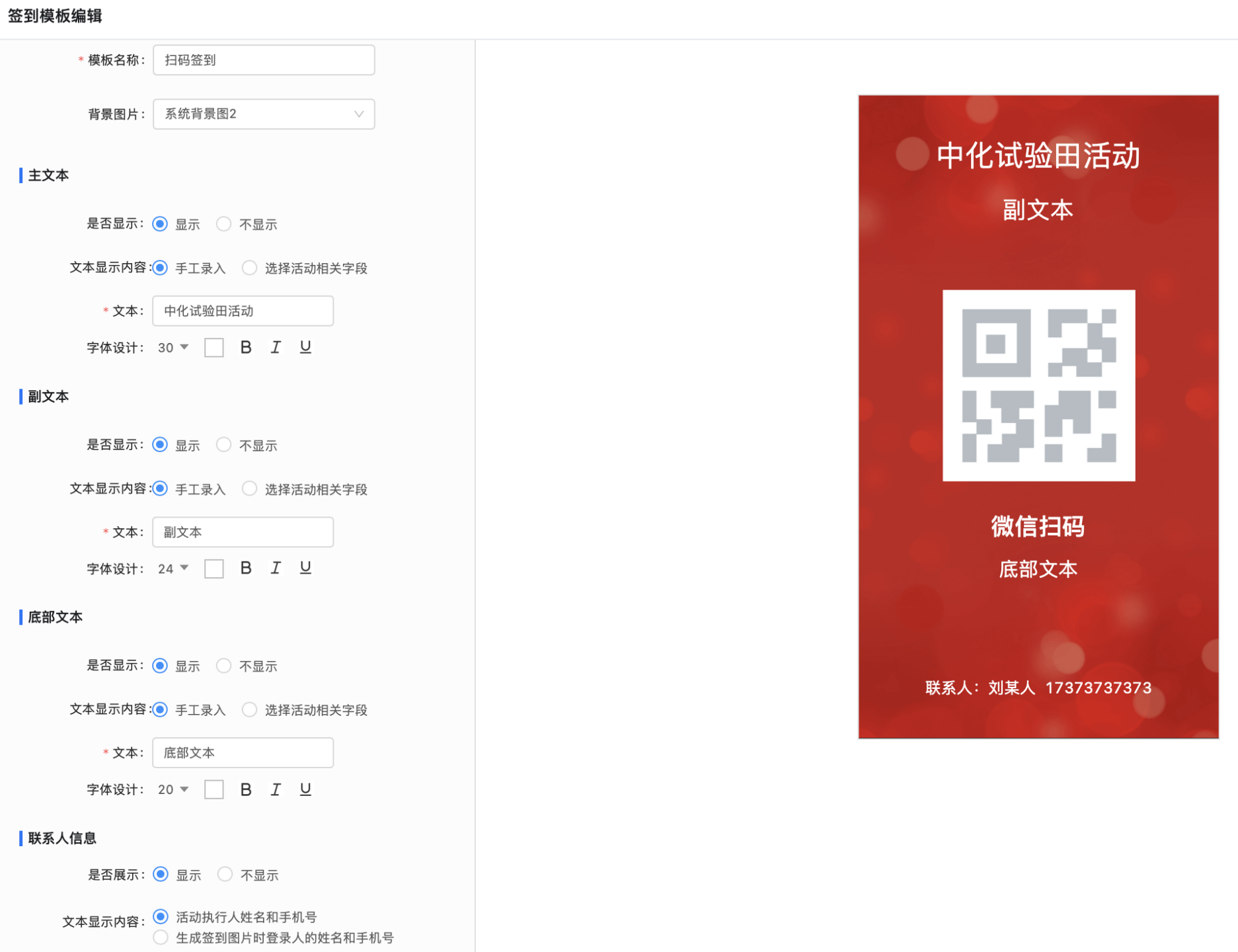
Task: Select 手工录入 for subtitle text content
Action: [160, 489]
